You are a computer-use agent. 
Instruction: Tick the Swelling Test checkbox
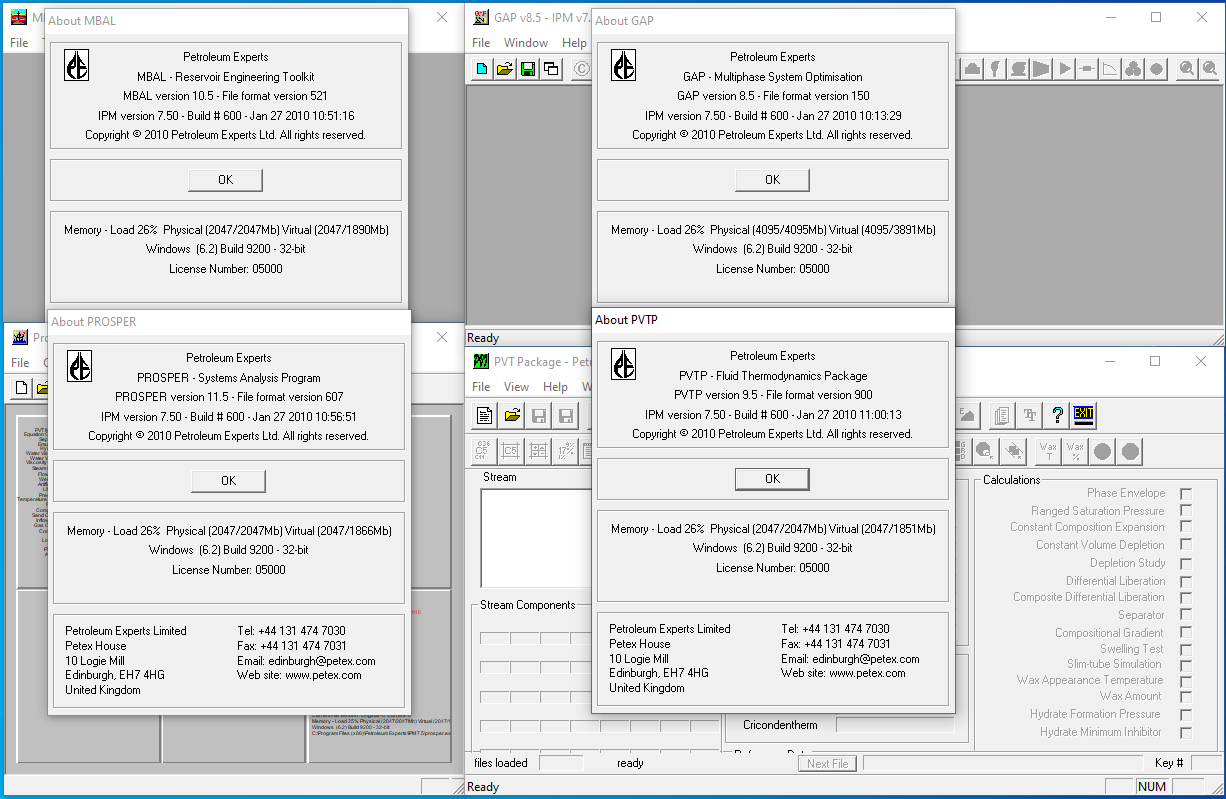[x=1186, y=648]
